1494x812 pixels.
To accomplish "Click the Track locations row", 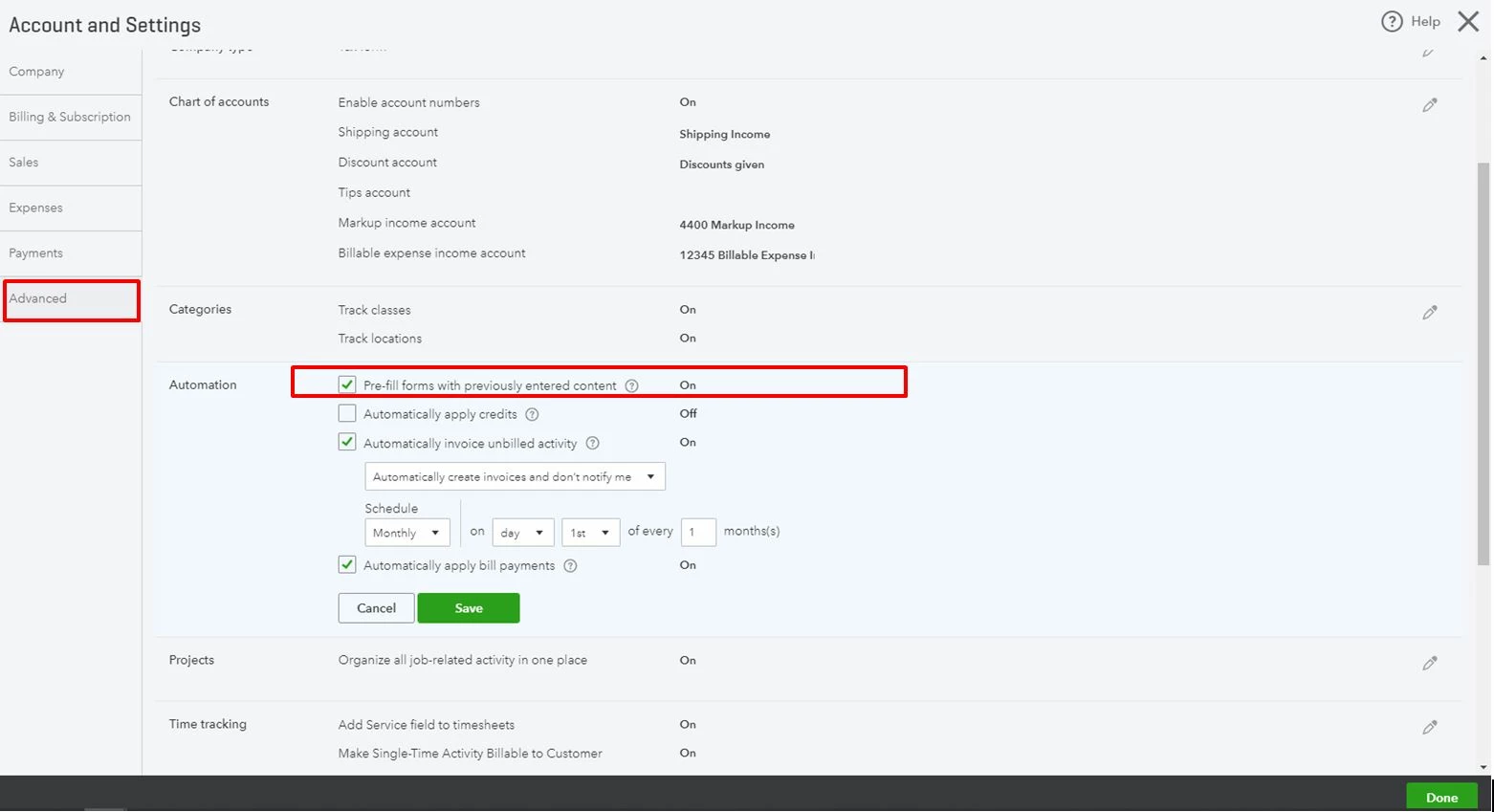I will 516,339.
